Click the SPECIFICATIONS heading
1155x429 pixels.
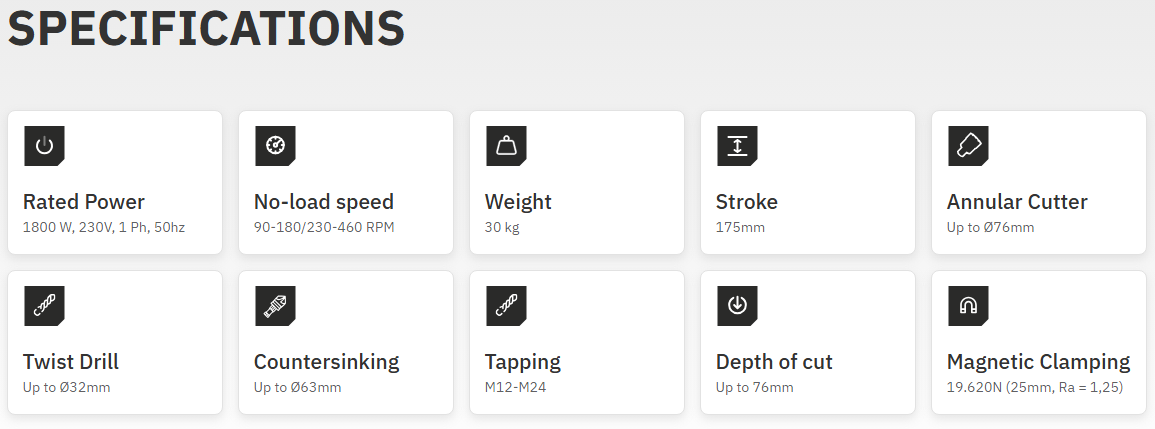pyautogui.click(x=206, y=29)
